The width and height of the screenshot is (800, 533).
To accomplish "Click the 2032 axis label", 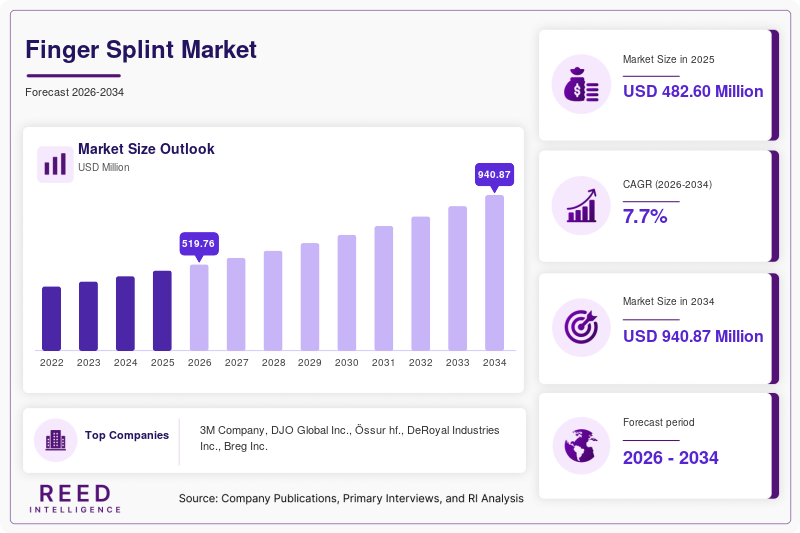I will (420, 363).
